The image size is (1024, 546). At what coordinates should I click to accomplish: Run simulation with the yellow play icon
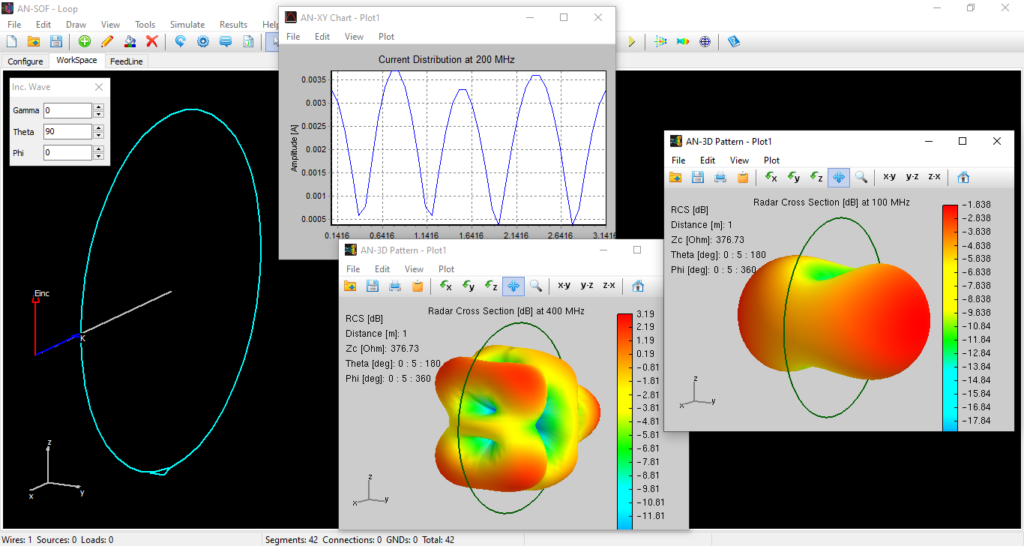[632, 42]
